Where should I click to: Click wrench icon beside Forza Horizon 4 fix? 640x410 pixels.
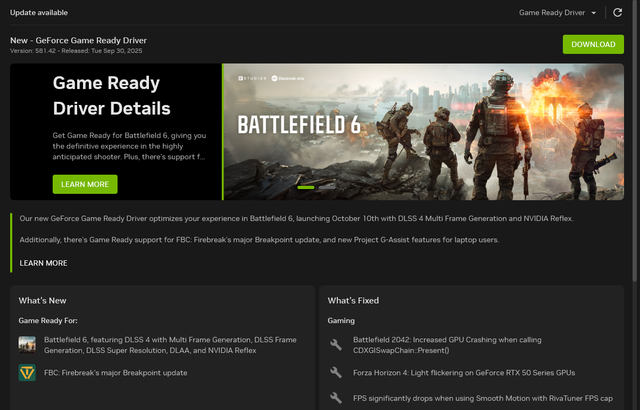click(336, 372)
